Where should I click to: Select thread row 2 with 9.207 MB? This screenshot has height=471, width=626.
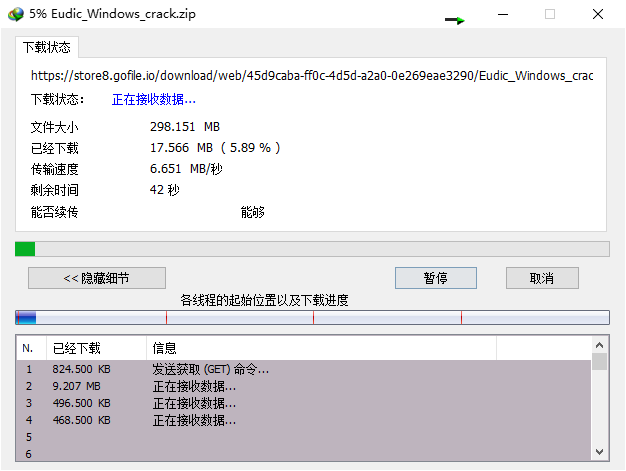pos(303,386)
